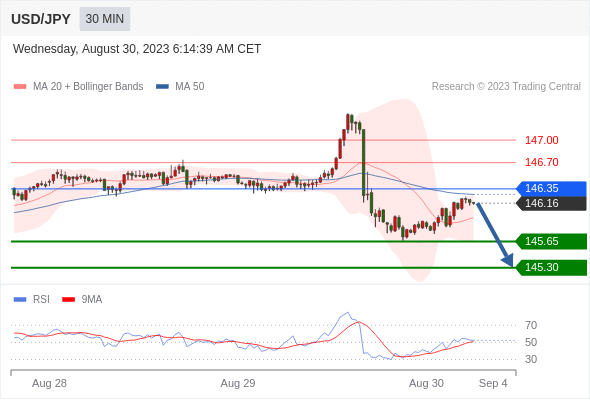Click the blue downward forecast arrow
Screen dimensions: 590x400
495,235
